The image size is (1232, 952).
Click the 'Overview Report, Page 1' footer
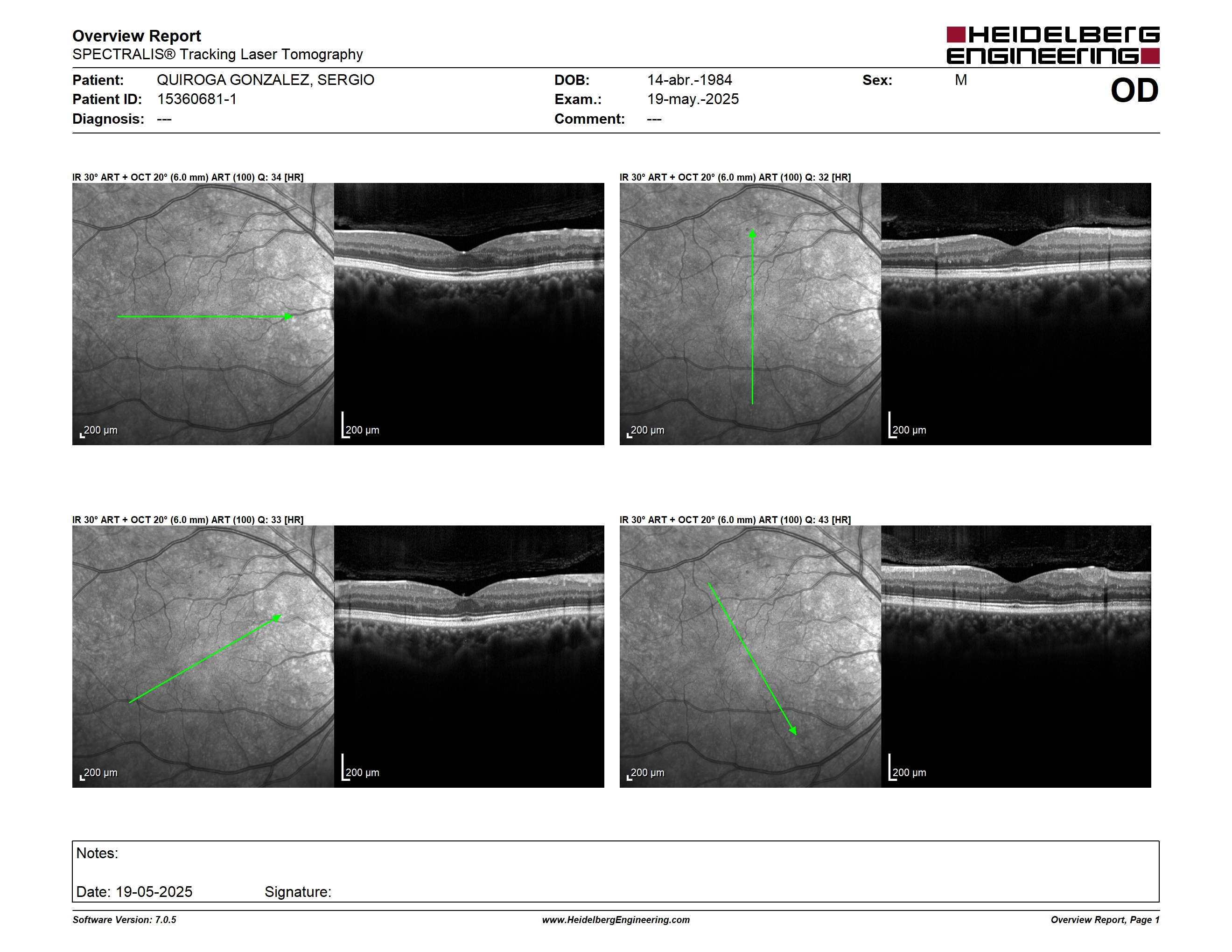coord(1105,920)
